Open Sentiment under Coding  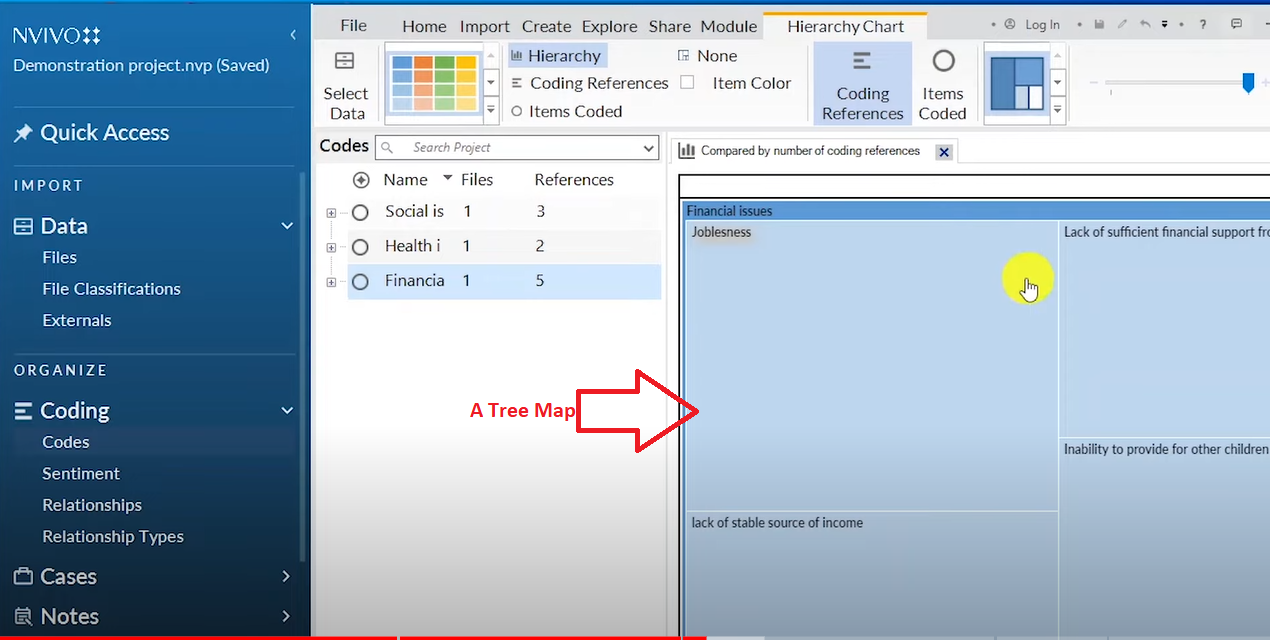click(80, 474)
